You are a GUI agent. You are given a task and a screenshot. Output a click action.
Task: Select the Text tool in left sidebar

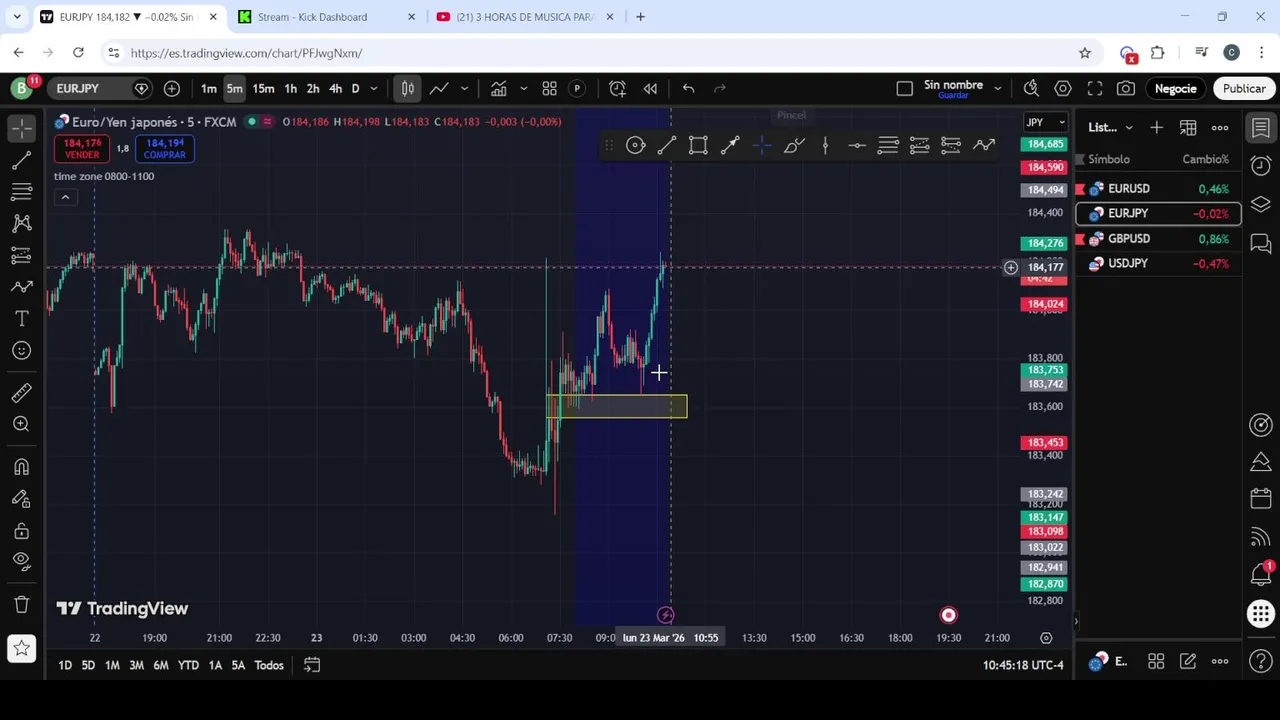(22, 319)
